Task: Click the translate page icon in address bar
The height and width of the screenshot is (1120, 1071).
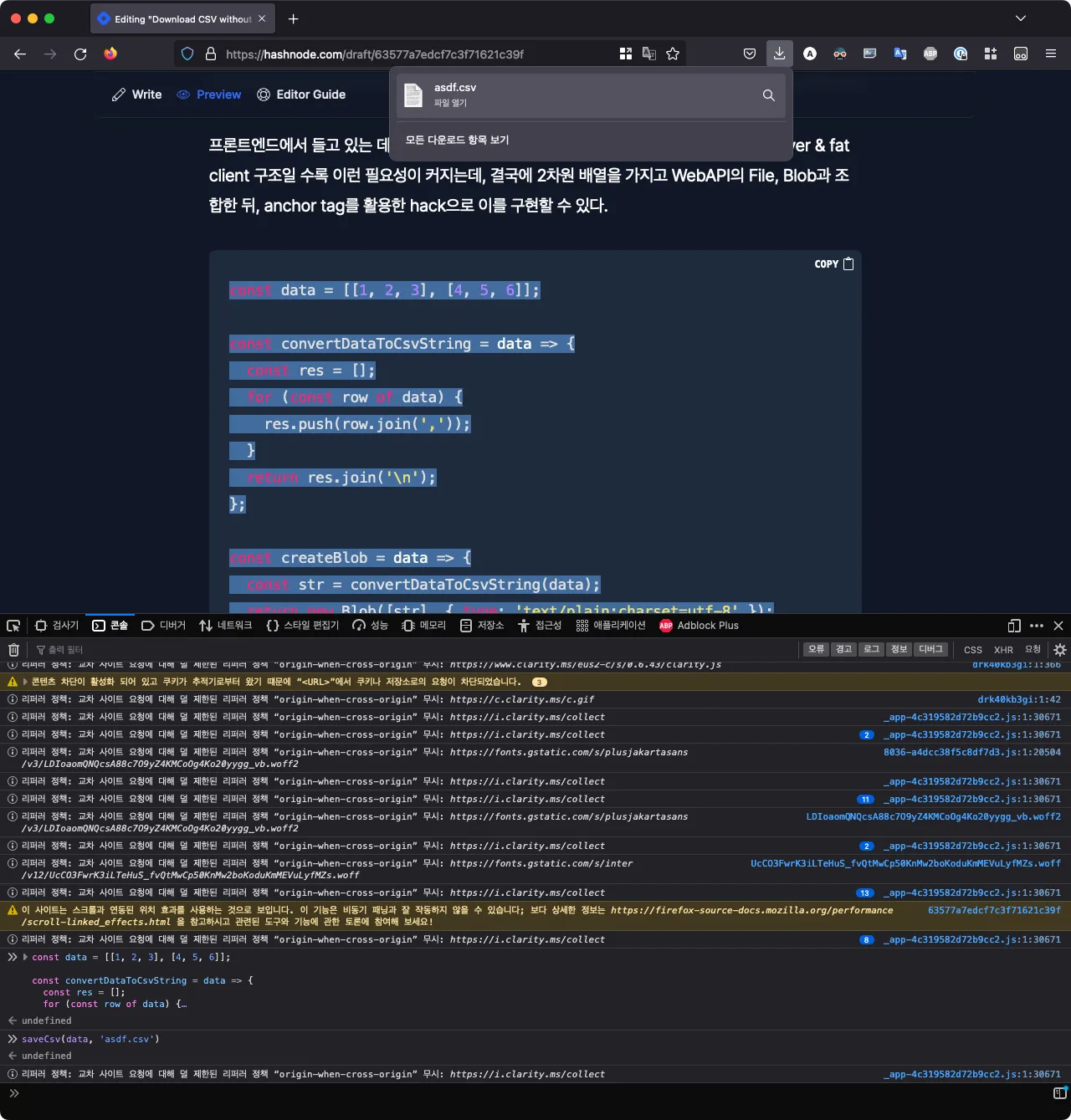Action: tap(649, 54)
